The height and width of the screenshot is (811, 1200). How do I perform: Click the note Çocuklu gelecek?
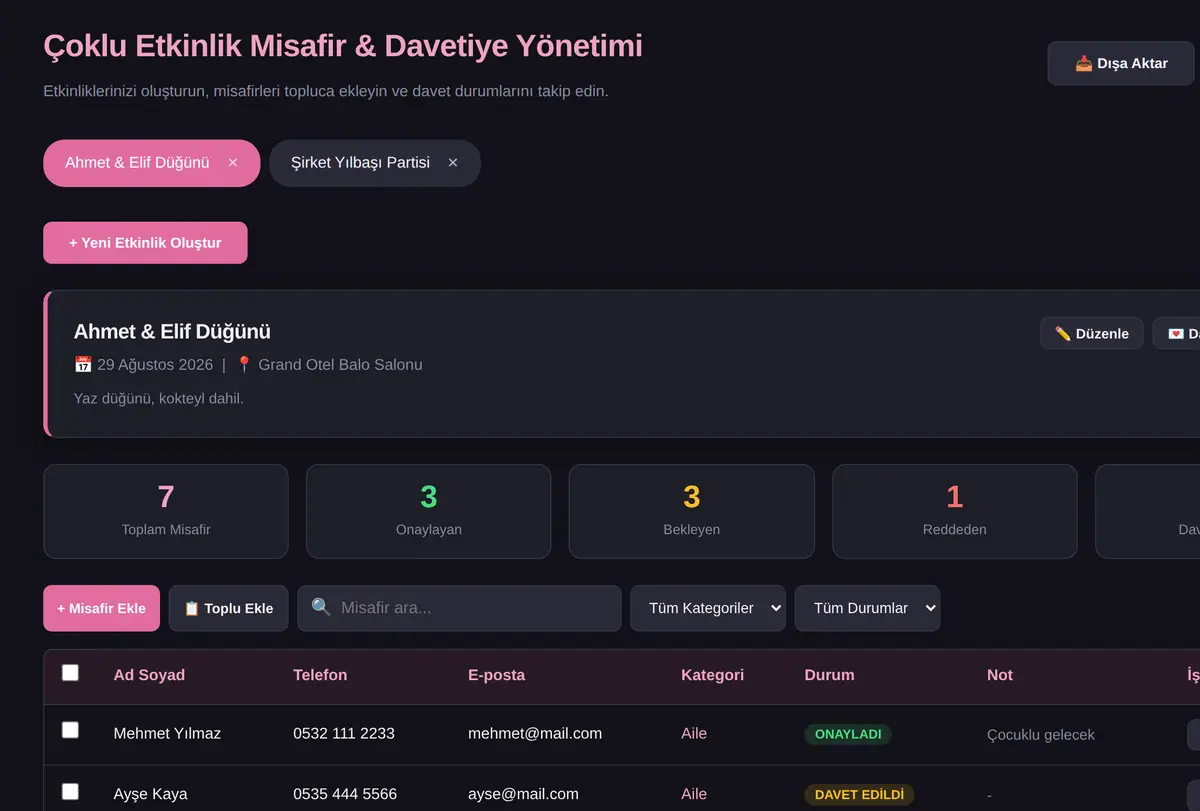pos(1041,734)
